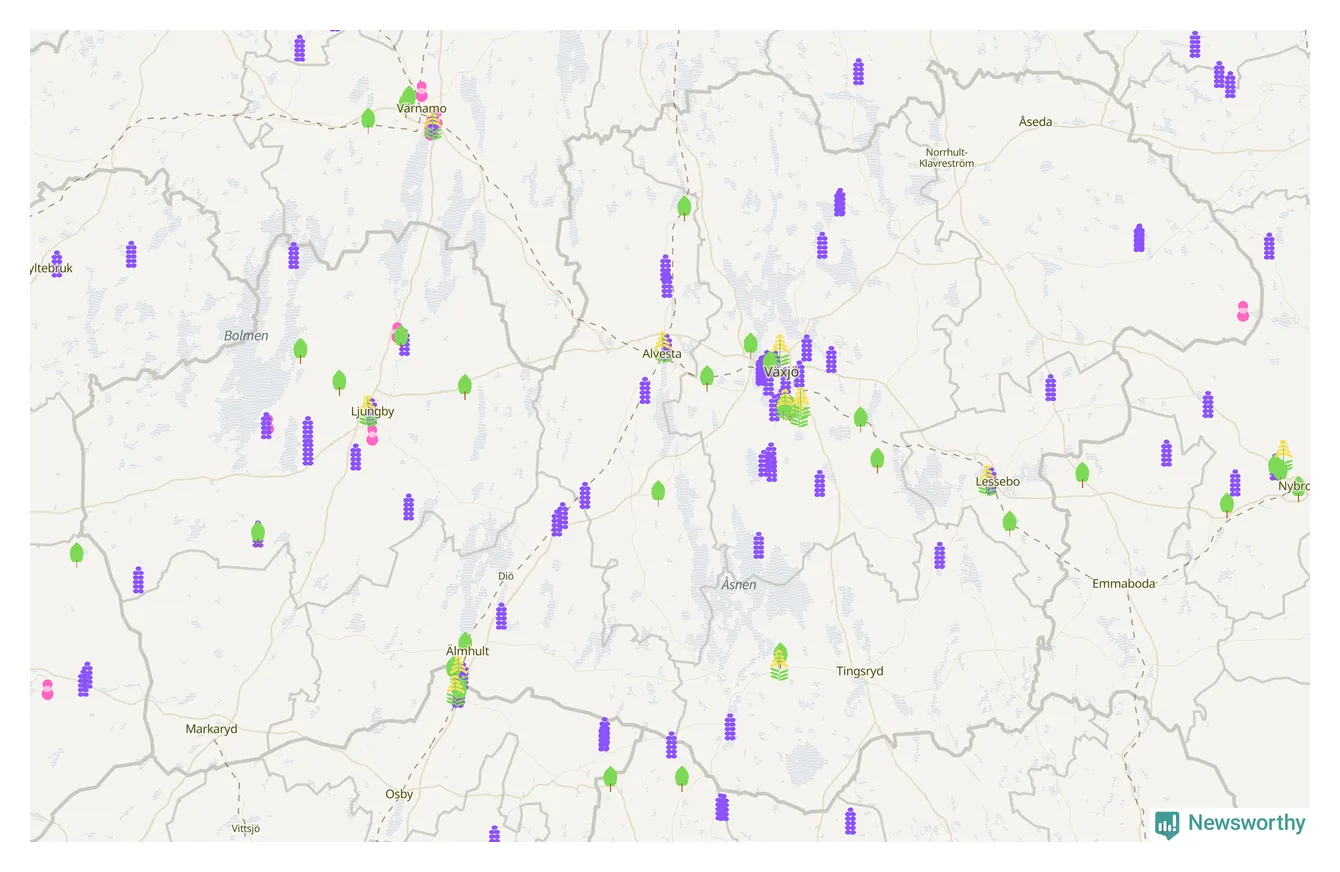Select the Emmaboda town label

[1124, 583]
